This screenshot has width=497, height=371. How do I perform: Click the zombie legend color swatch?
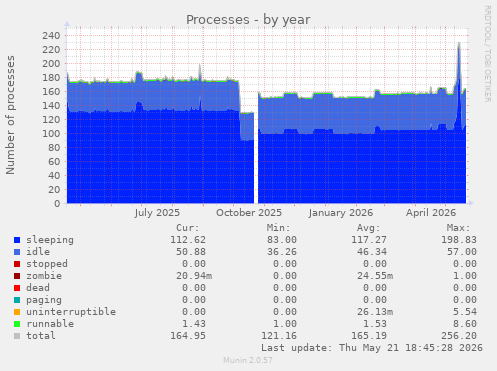(17, 276)
